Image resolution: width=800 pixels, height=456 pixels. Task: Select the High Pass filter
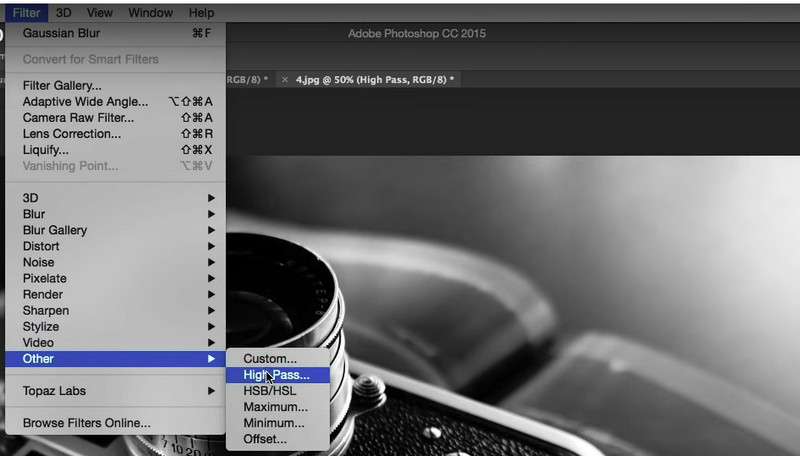(278, 375)
